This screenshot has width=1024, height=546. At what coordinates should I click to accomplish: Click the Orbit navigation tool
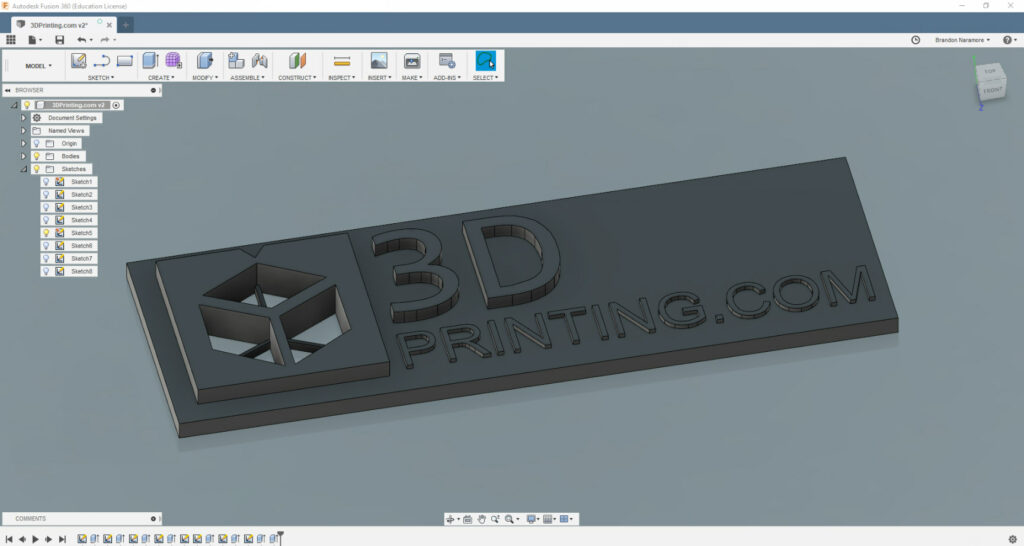(449, 519)
